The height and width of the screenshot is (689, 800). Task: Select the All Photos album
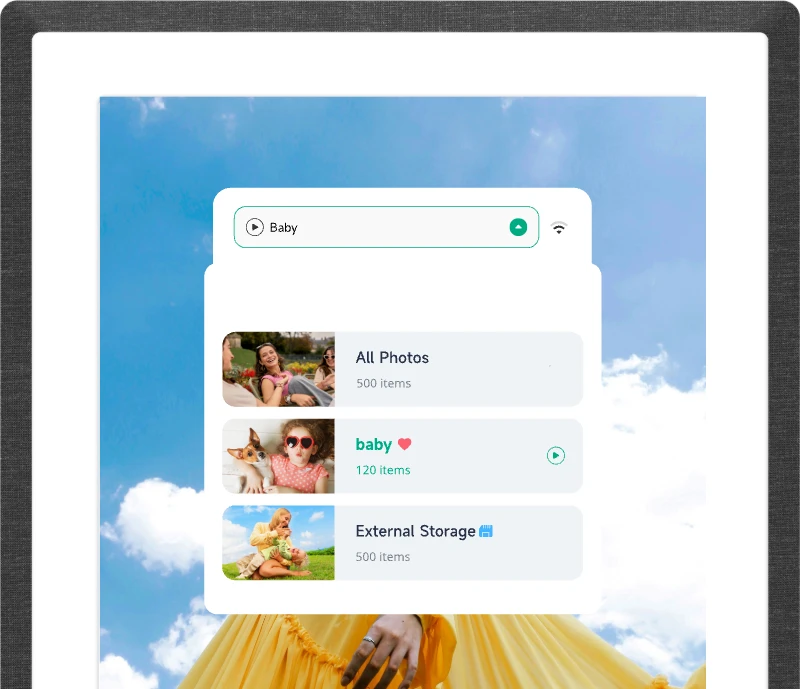tap(403, 369)
